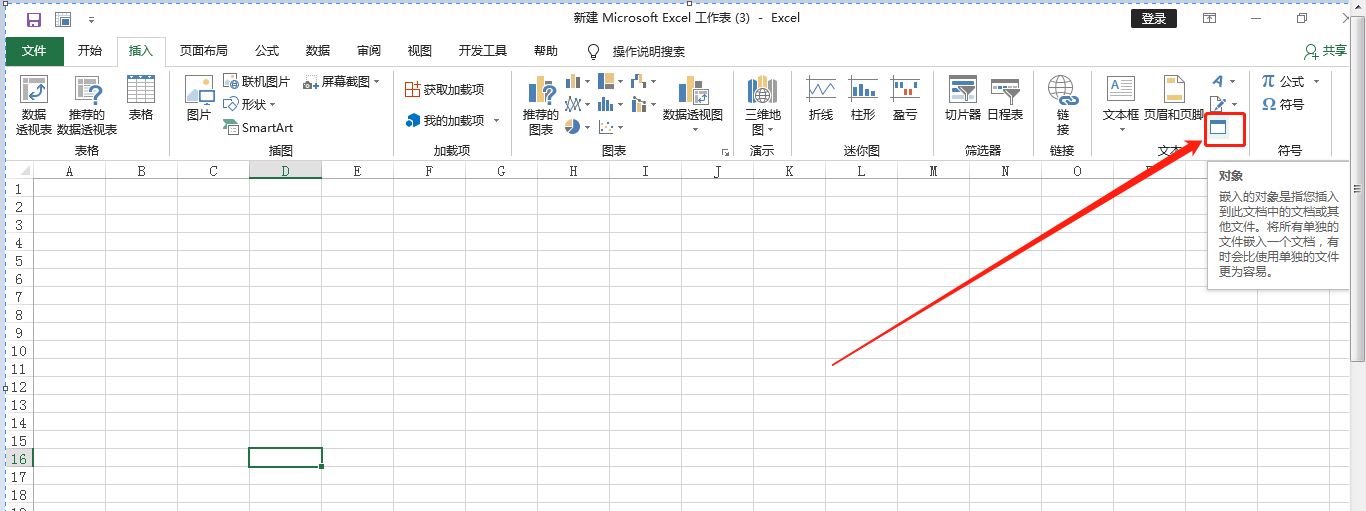Image resolution: width=1366 pixels, height=511 pixels.
Task: Select row header 16
Action: click(x=18, y=458)
